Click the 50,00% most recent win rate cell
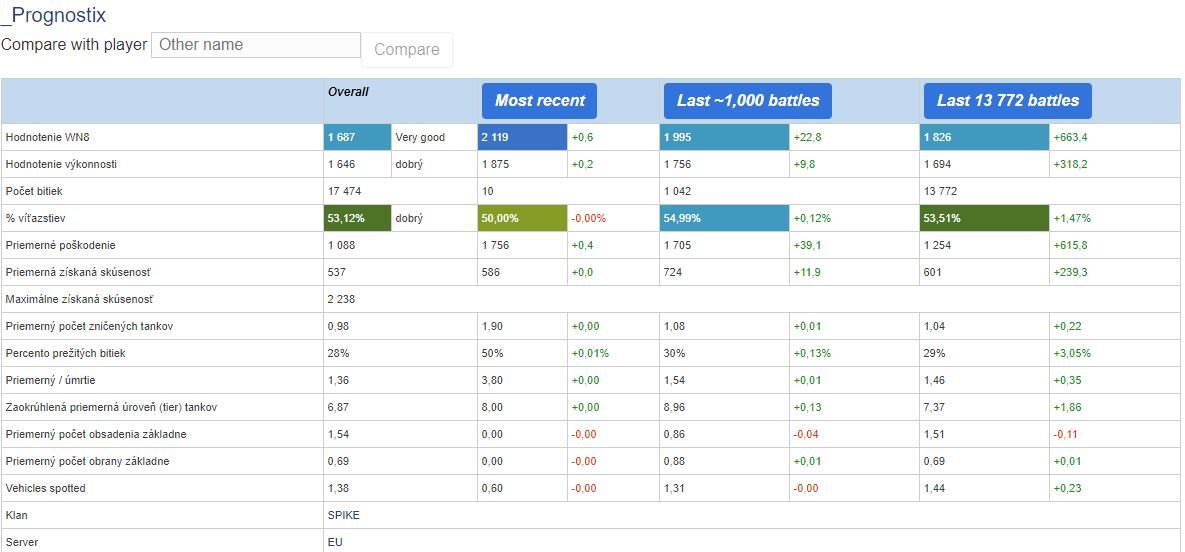The height and width of the screenshot is (552, 1185). 522,219
